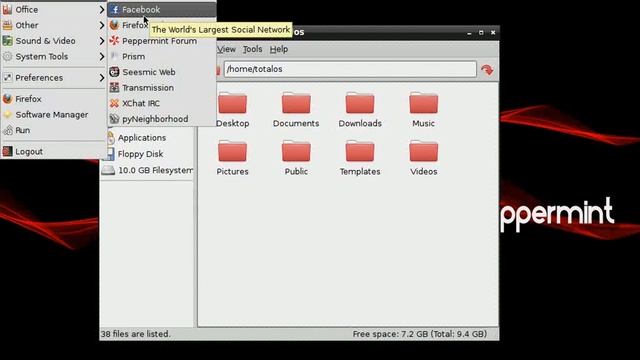Click the XChat IRC icon

click(115, 103)
